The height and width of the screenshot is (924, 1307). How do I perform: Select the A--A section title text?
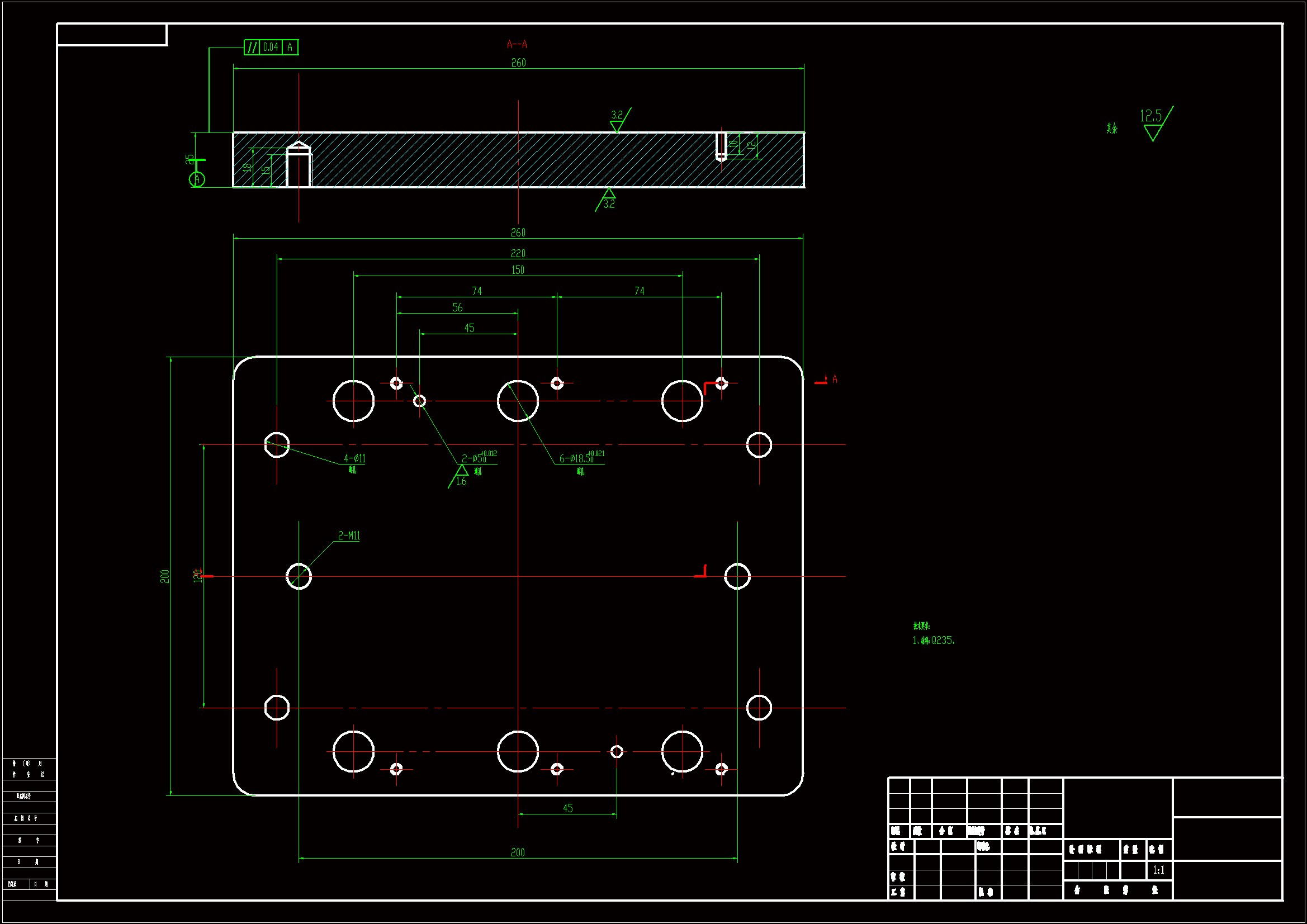pyautogui.click(x=517, y=44)
